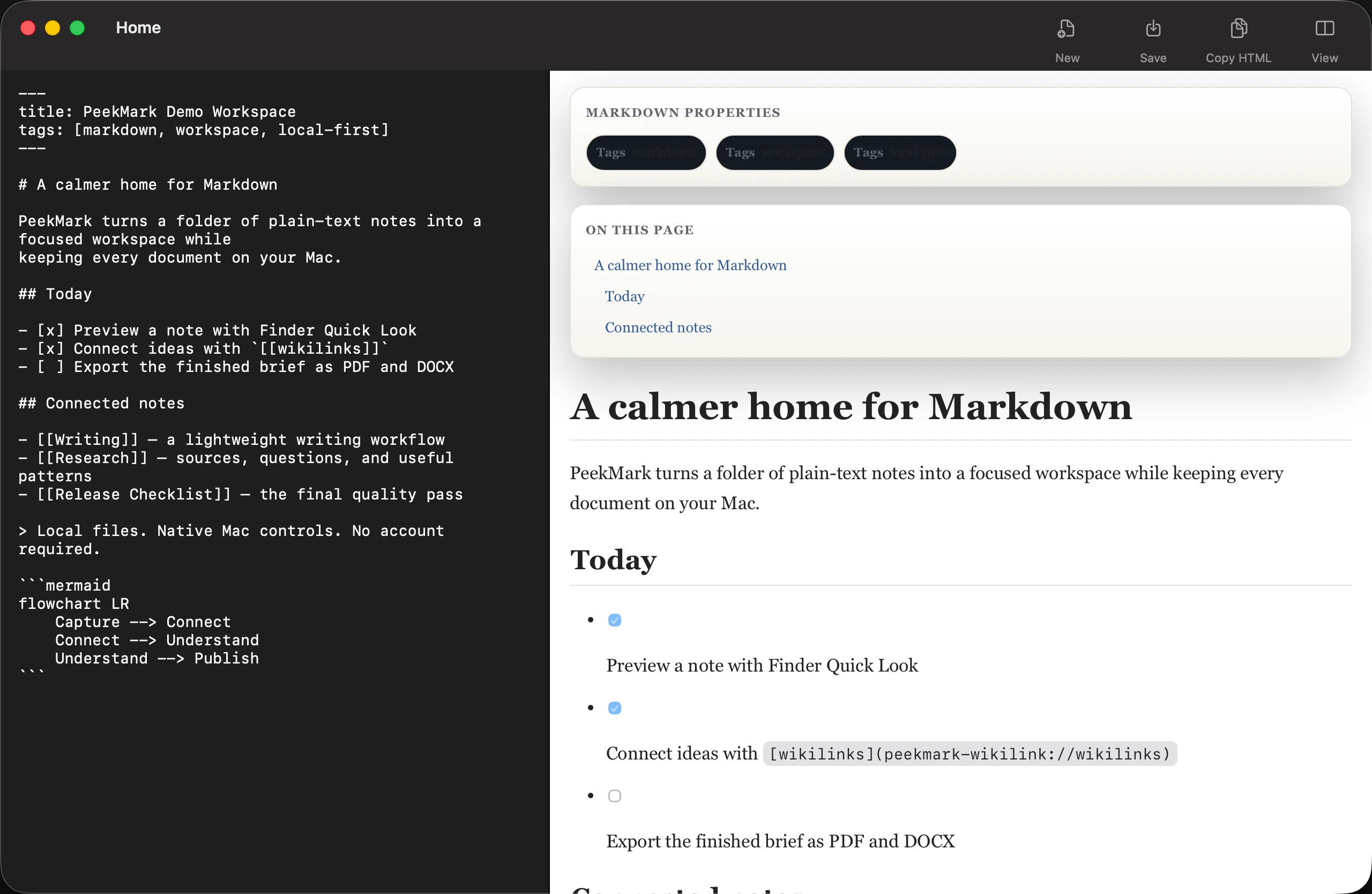Click the inline wikilinks code snippet
The width and height of the screenshot is (1372, 894).
point(970,754)
